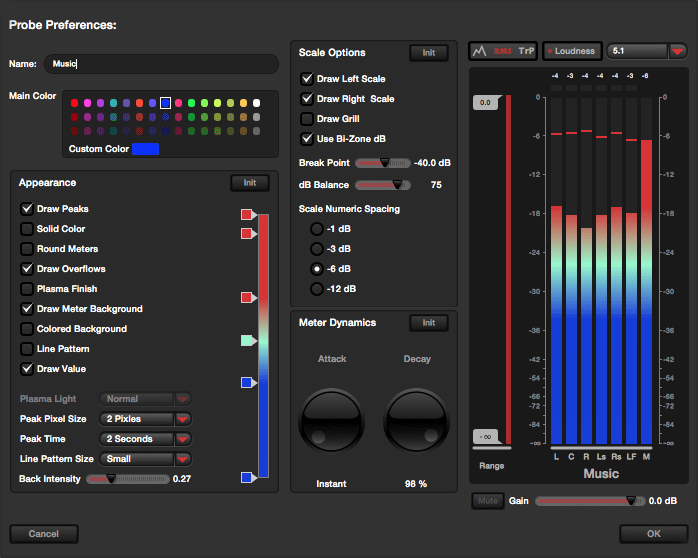Enable the Draw Peaks checkbox
The height and width of the screenshot is (558, 698).
(27, 209)
